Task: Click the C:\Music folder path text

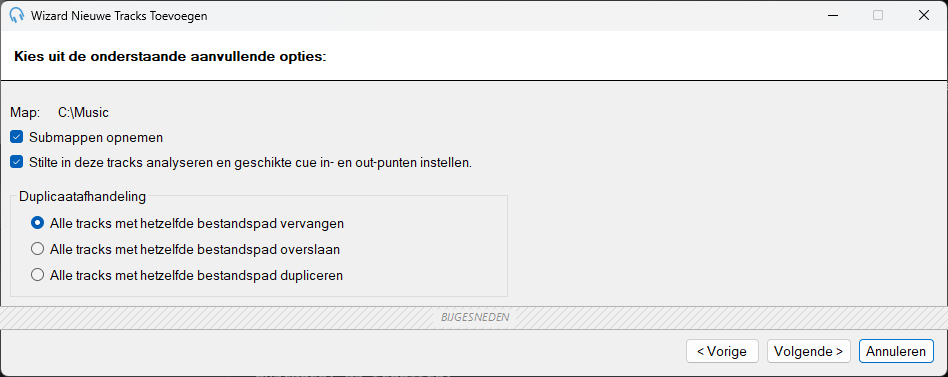Action: [x=83, y=112]
